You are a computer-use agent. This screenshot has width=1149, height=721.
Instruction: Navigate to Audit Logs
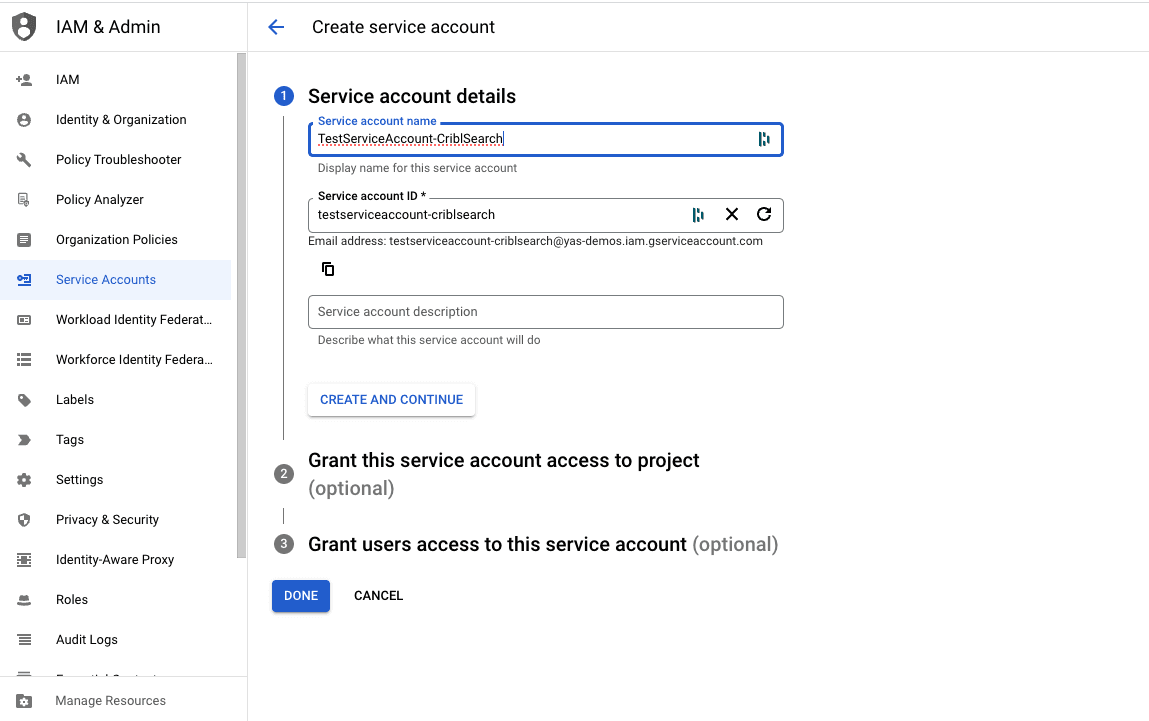87,640
